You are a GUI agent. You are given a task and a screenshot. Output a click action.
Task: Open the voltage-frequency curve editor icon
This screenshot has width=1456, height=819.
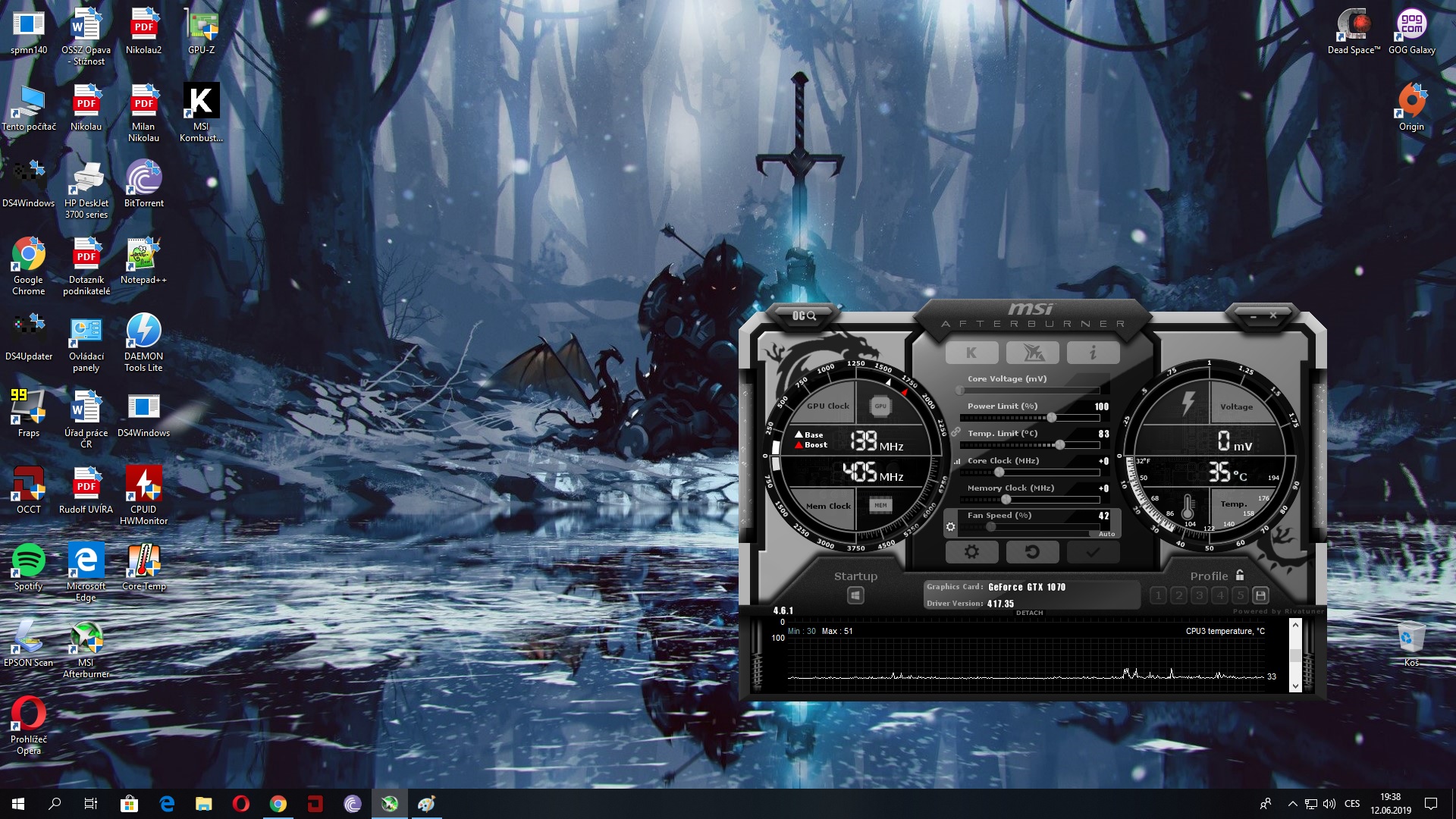pyautogui.click(x=957, y=461)
